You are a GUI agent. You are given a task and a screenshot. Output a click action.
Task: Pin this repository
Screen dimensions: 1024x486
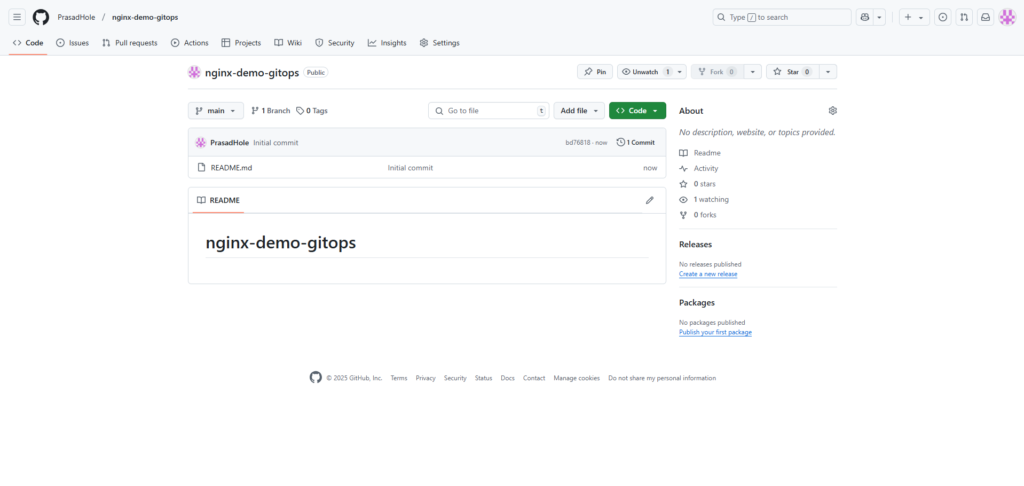595,72
